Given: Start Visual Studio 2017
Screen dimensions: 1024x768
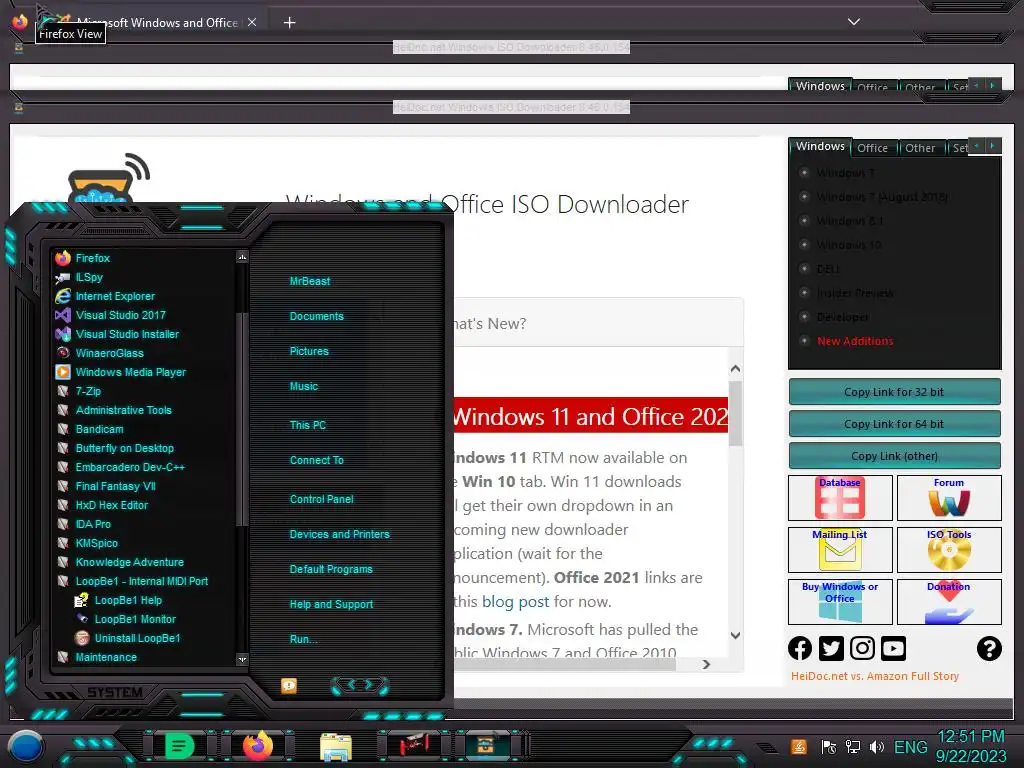Looking at the screenshot, I should 110,315.
